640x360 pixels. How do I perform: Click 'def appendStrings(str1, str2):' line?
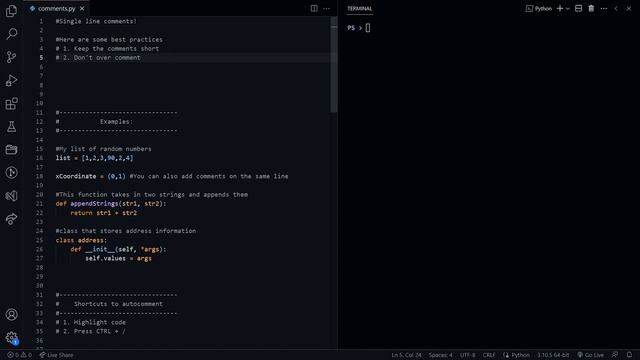(111, 204)
